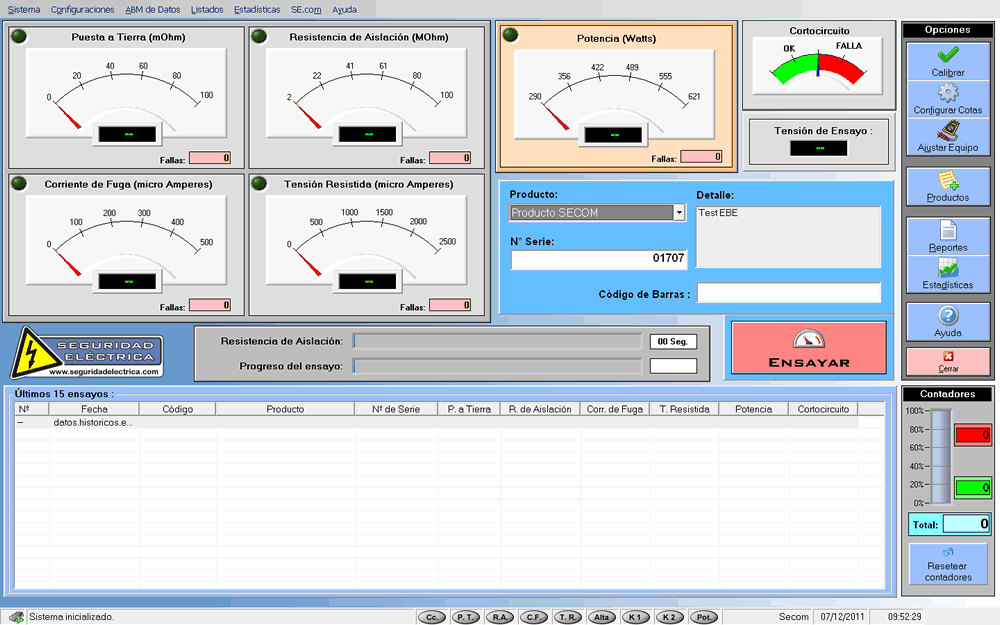Image resolution: width=1000 pixels, height=625 pixels.
Task: Toggle the K1 relay indicator
Action: (x=636, y=617)
